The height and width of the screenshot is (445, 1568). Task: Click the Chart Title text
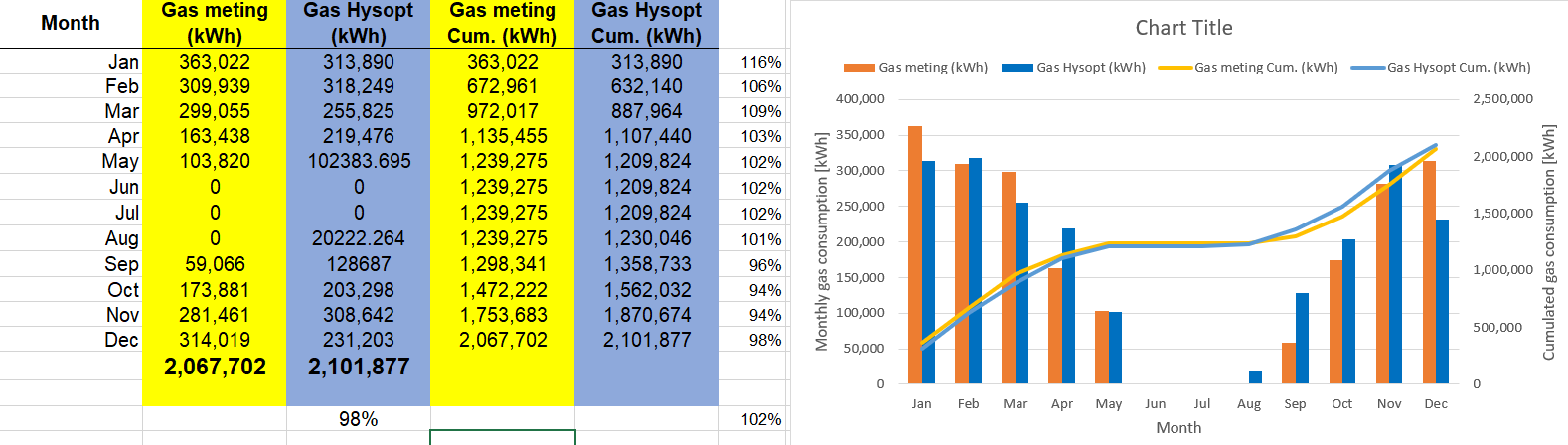(x=1183, y=28)
